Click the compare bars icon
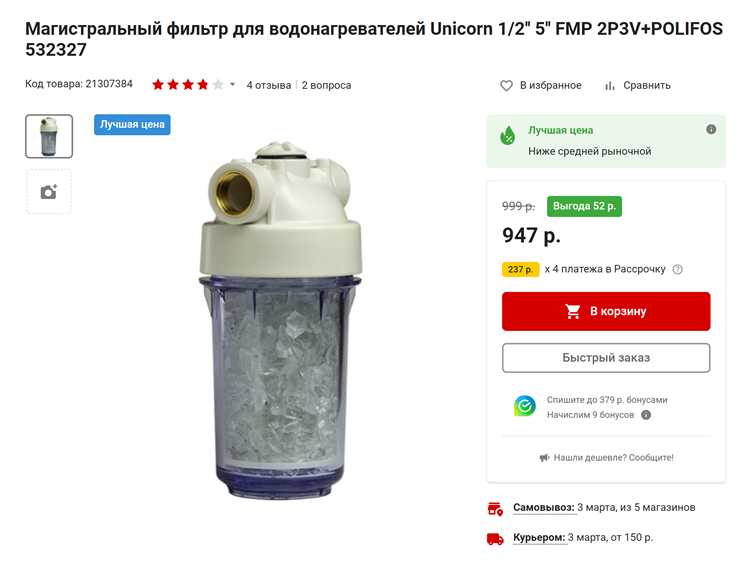 coord(609,86)
